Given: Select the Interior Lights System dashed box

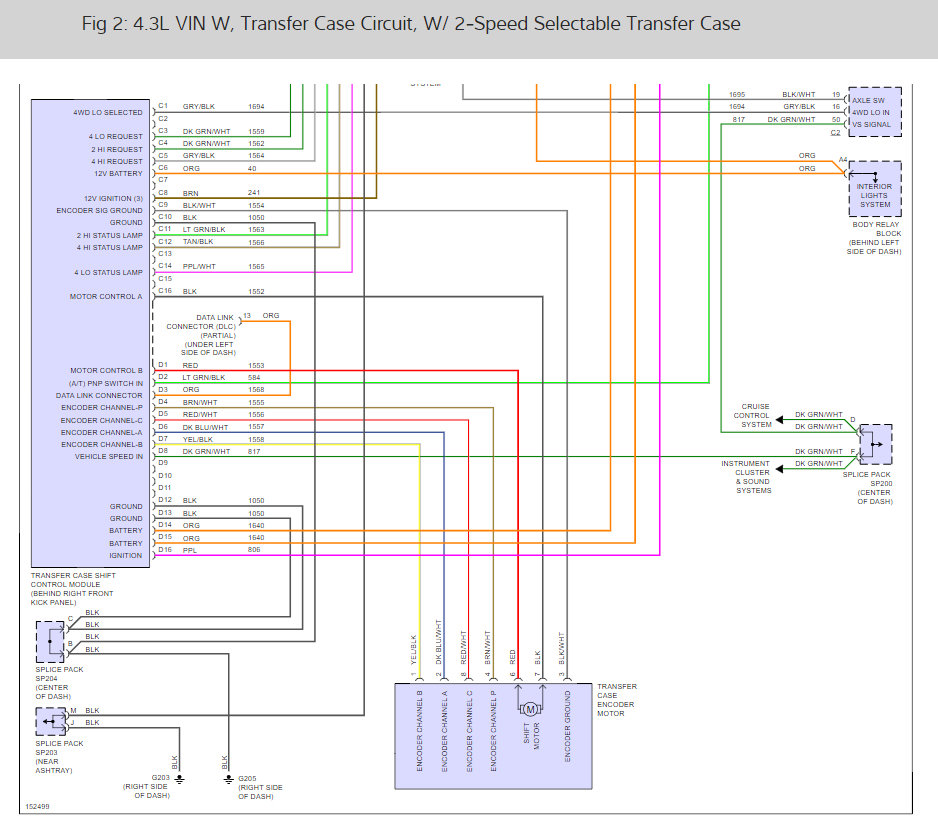Looking at the screenshot, I should click(x=875, y=189).
